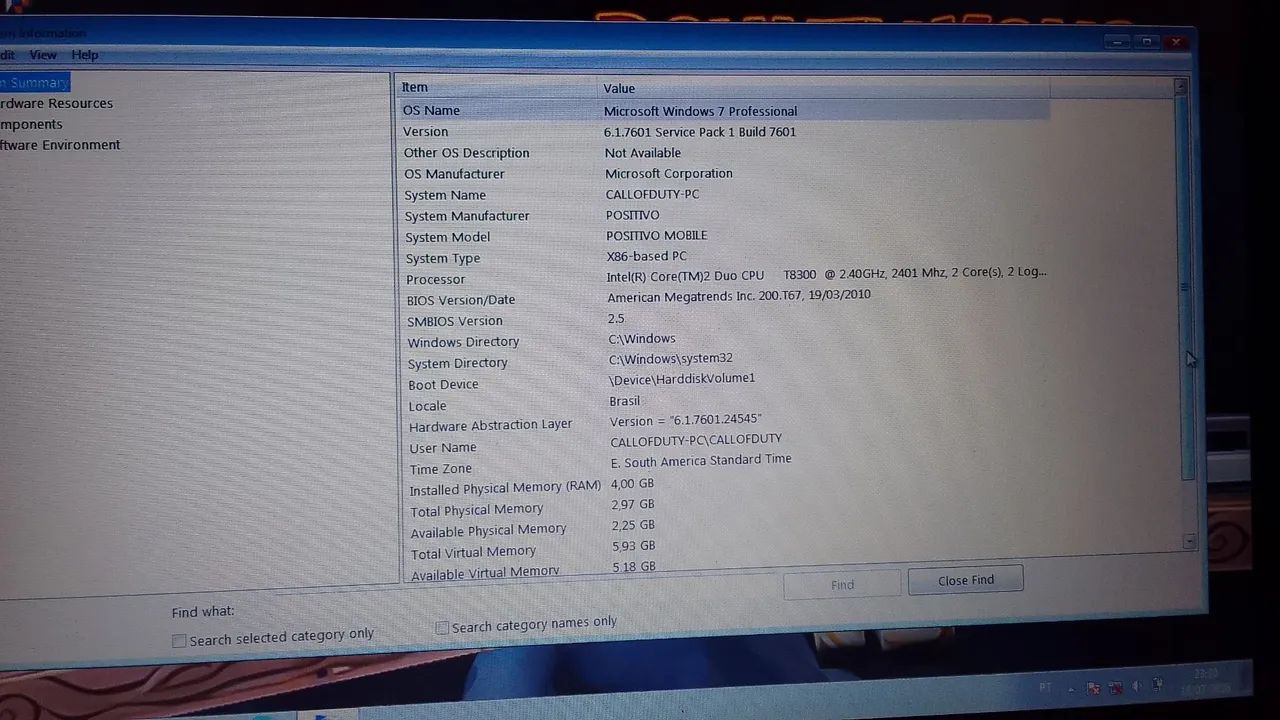Image resolution: width=1280 pixels, height=720 pixels.
Task: Select Windows Directory item
Action: click(463, 342)
